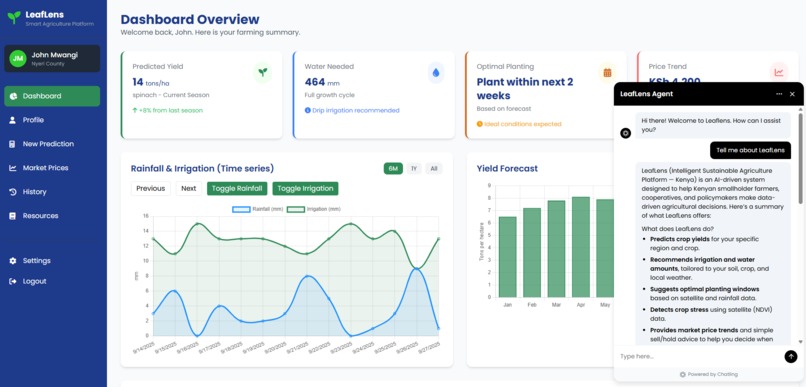Click the Plant within next 2 weeks text
This screenshot has height=387, width=806.
525,89
